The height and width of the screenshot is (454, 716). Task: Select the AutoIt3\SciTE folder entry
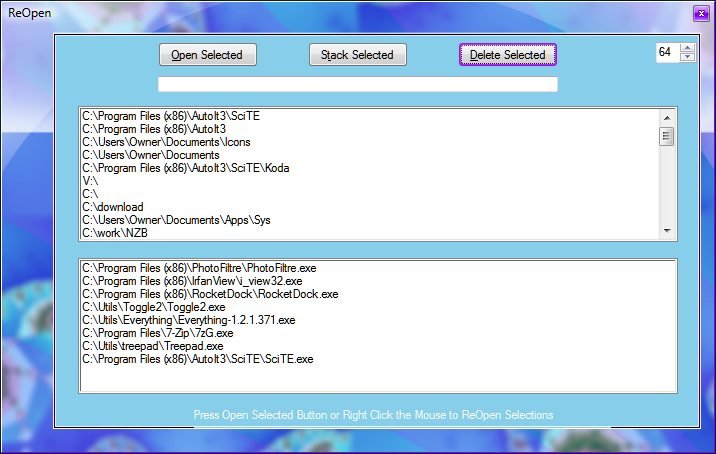click(175, 116)
